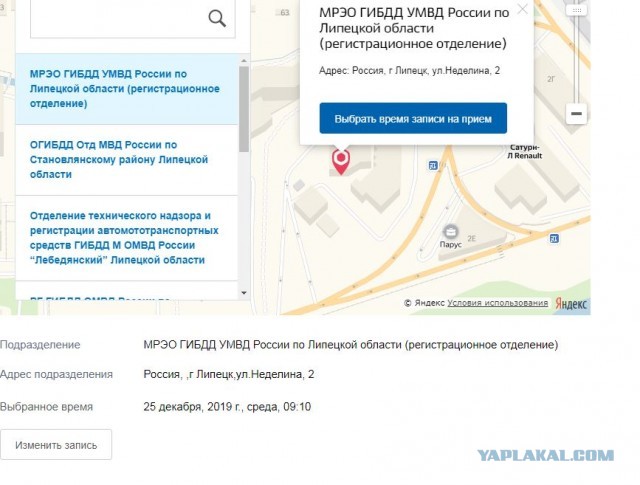This screenshot has height=485, width=640.
Task: Select ОГИБДД Становлянскому району list entry
Action: [x=127, y=160]
